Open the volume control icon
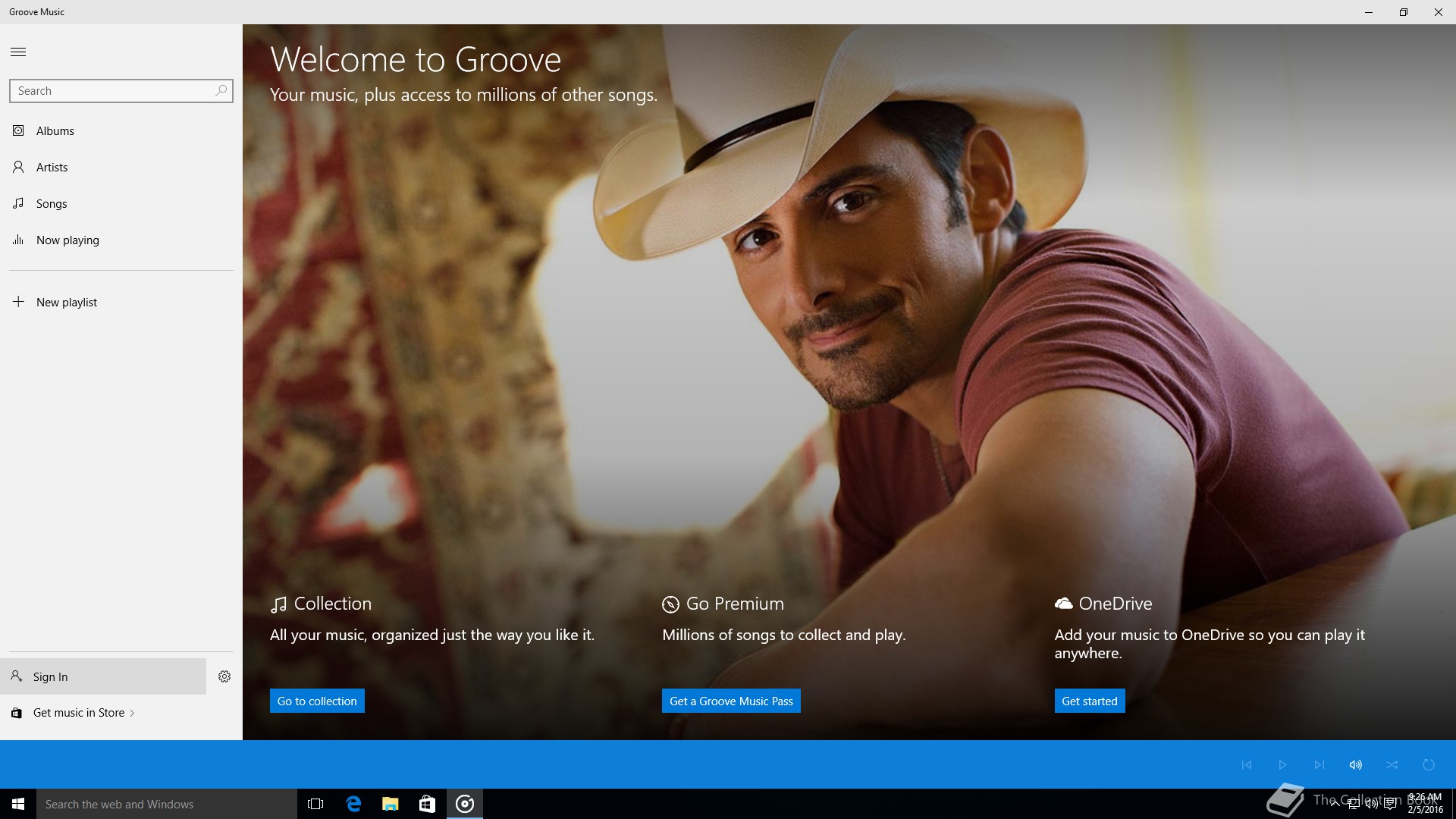This screenshot has width=1456, height=819. pos(1355,764)
